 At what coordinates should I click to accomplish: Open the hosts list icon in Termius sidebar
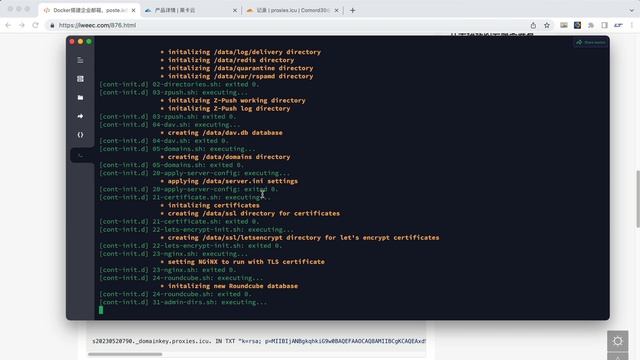tap(80, 60)
